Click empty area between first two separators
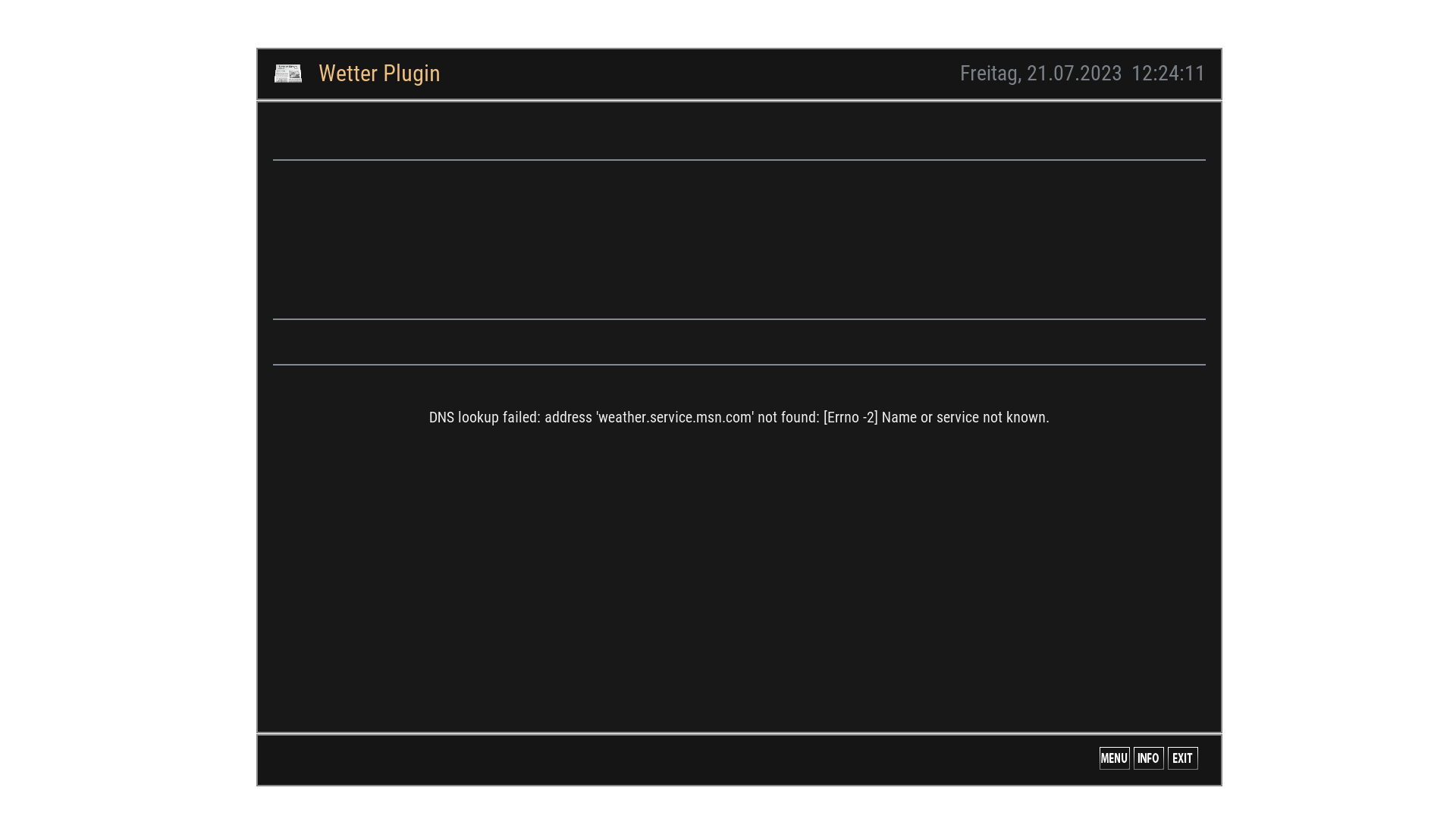The height and width of the screenshot is (819, 1456). point(739,239)
